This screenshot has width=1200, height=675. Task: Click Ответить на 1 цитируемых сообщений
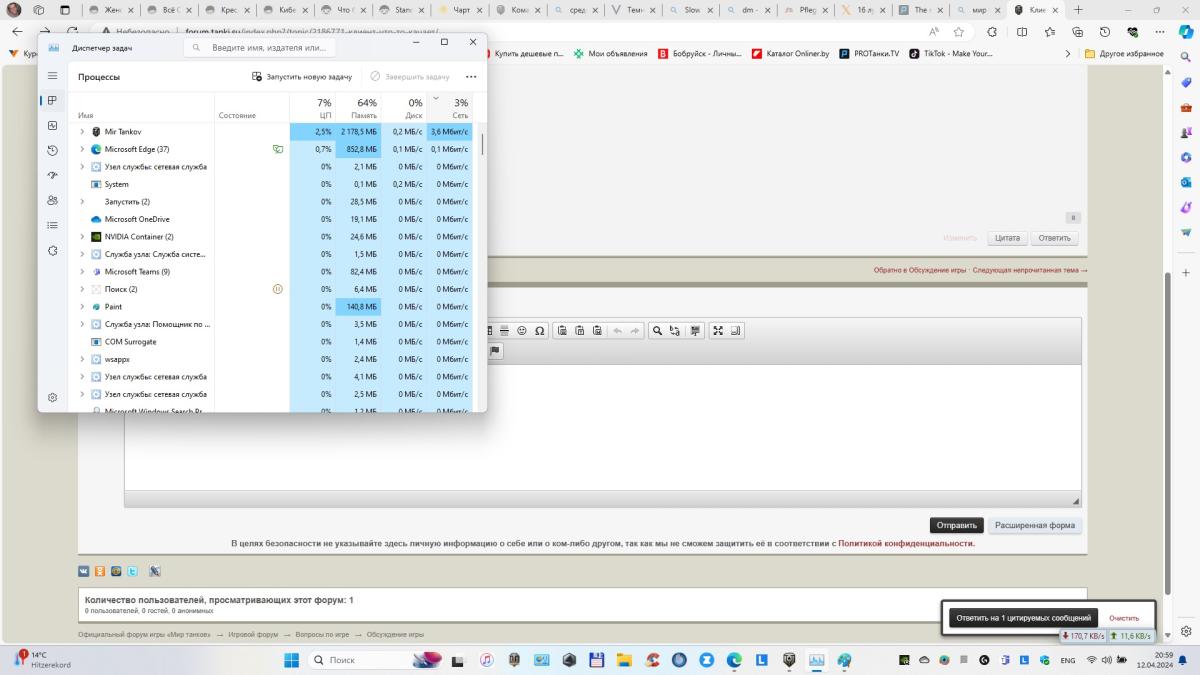pos(1023,618)
